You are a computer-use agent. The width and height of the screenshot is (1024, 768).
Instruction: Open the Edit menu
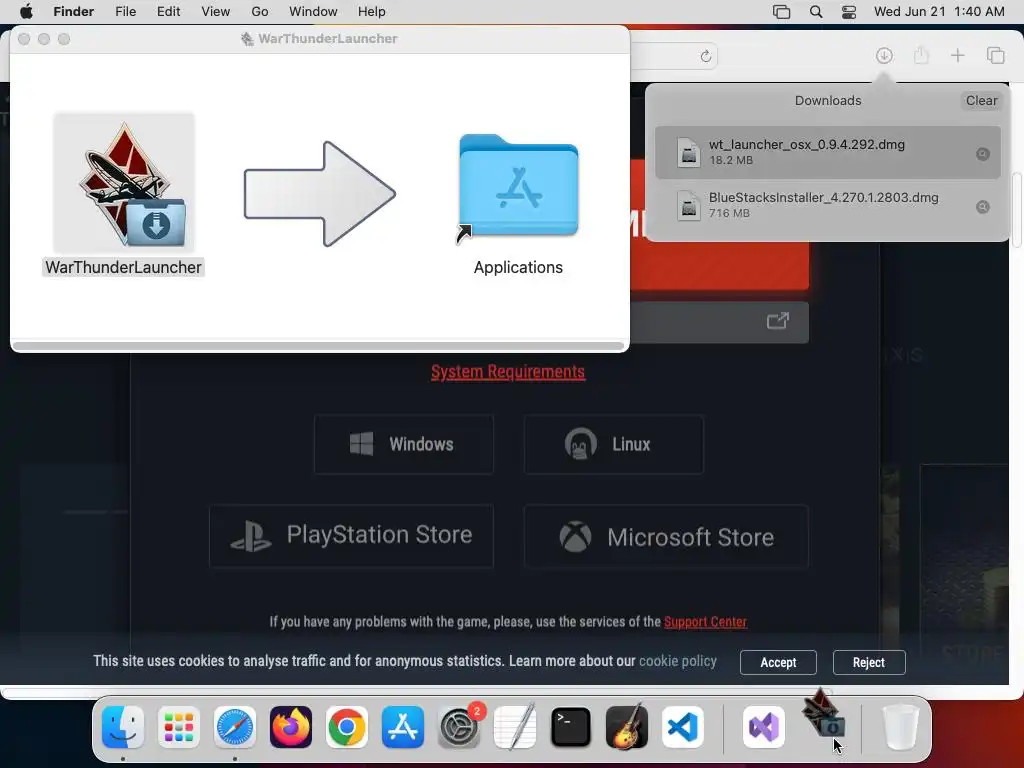coord(168,12)
